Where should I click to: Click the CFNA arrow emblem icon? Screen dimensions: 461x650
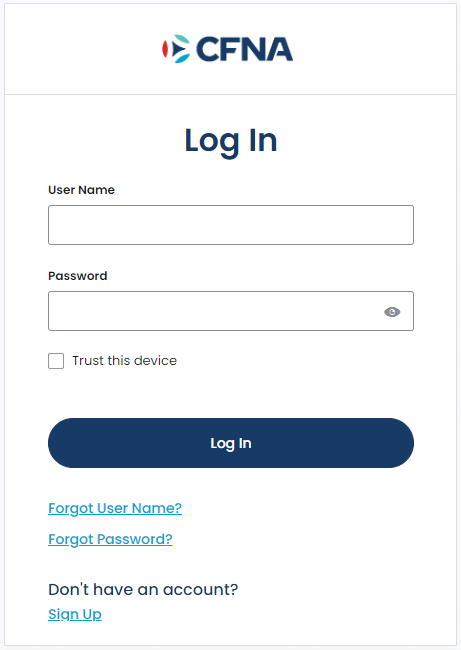click(x=176, y=49)
